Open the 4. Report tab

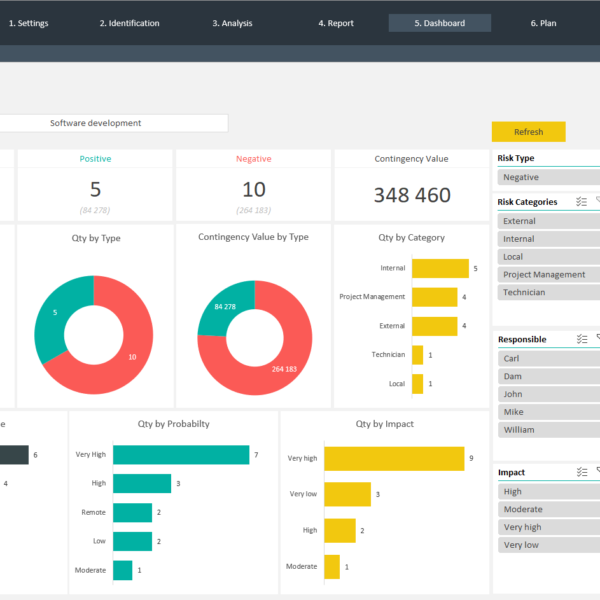[336, 23]
